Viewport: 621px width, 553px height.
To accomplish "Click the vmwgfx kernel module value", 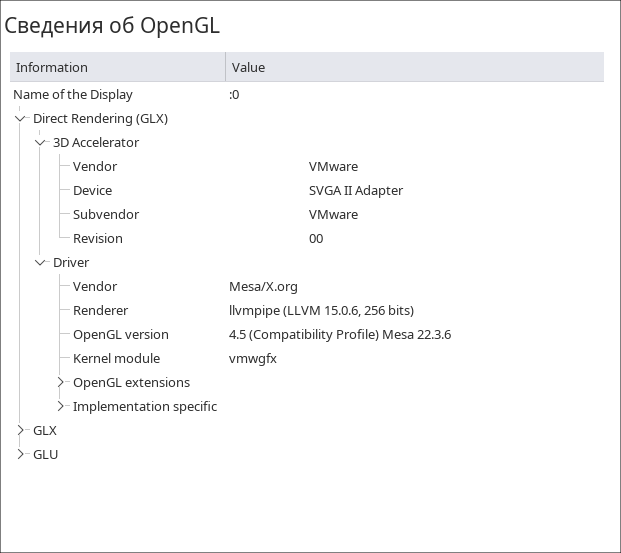I will 252,359.
